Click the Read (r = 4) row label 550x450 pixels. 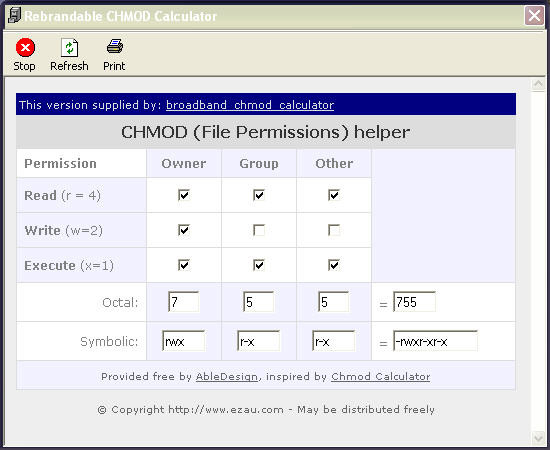(x=62, y=195)
